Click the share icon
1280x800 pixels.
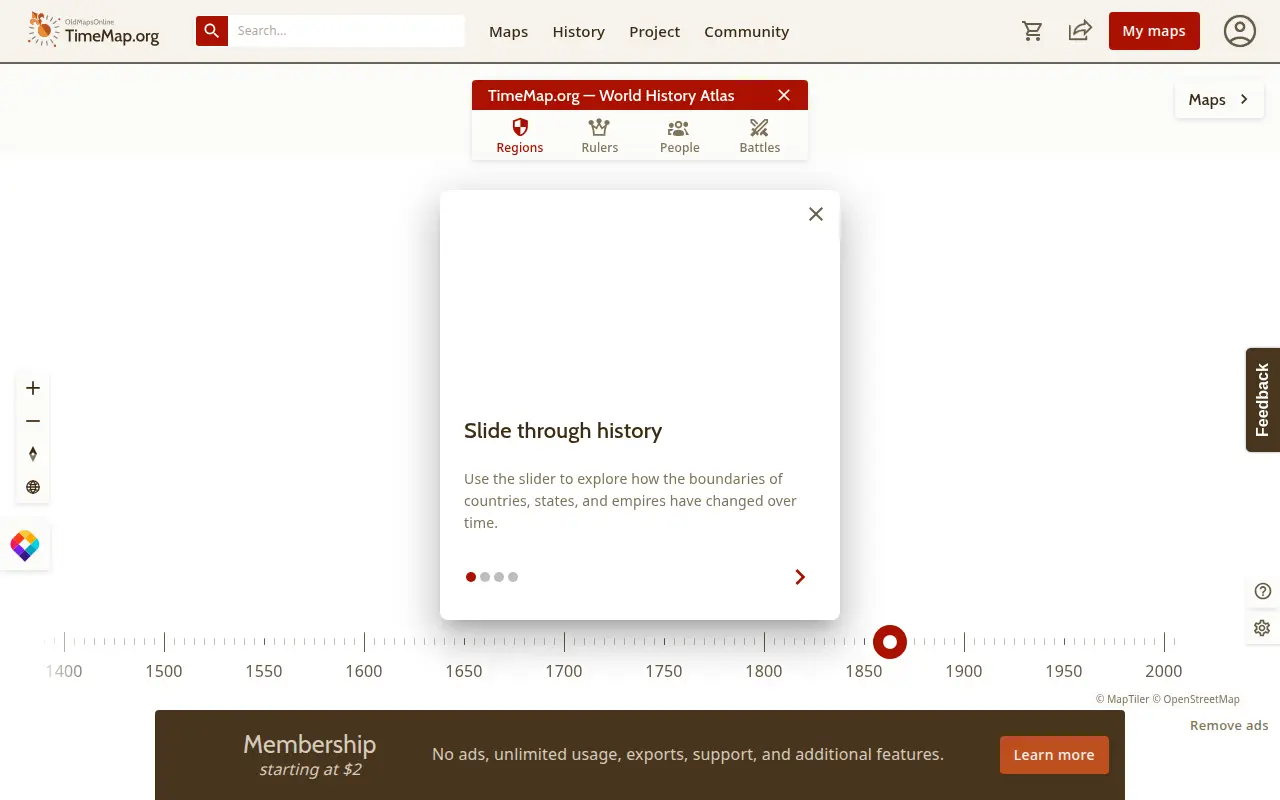(1080, 31)
